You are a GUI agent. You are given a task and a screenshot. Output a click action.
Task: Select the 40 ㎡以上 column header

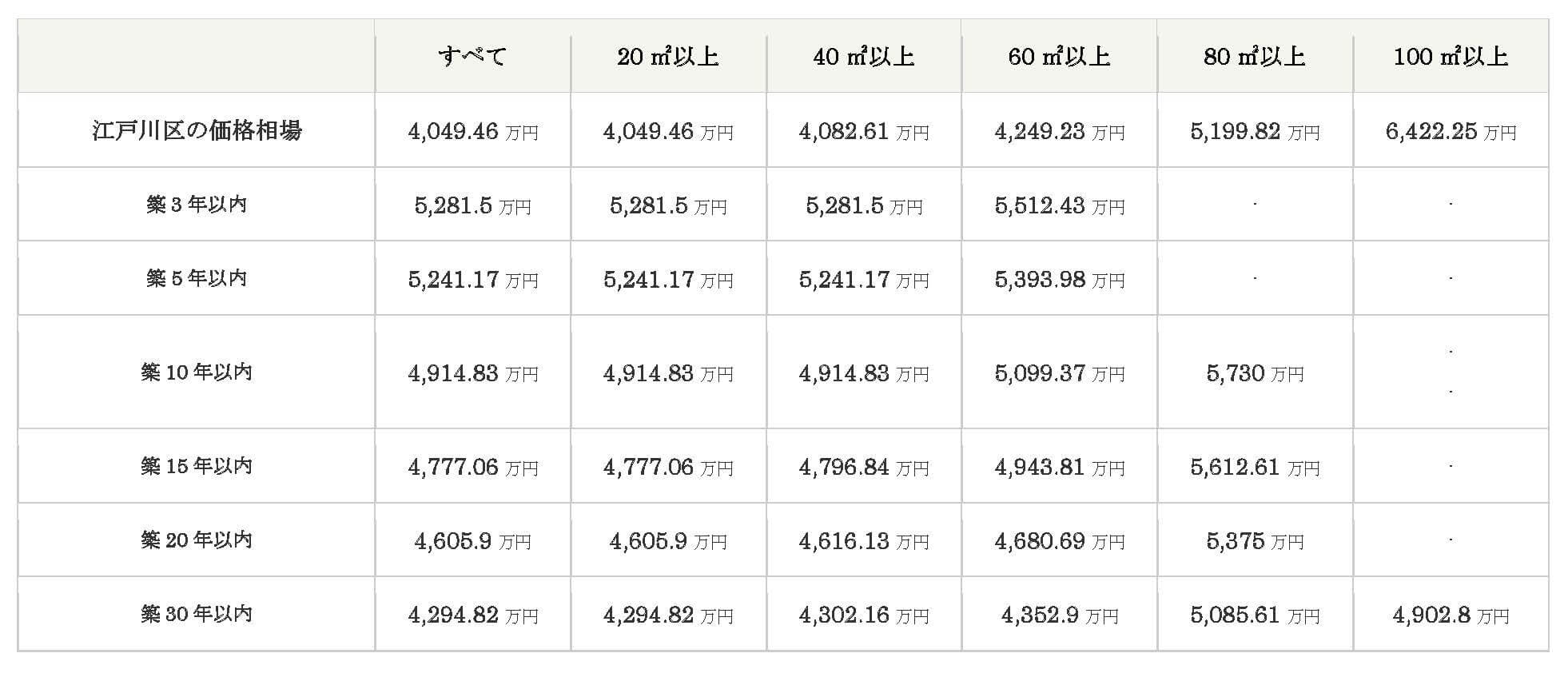864,56
